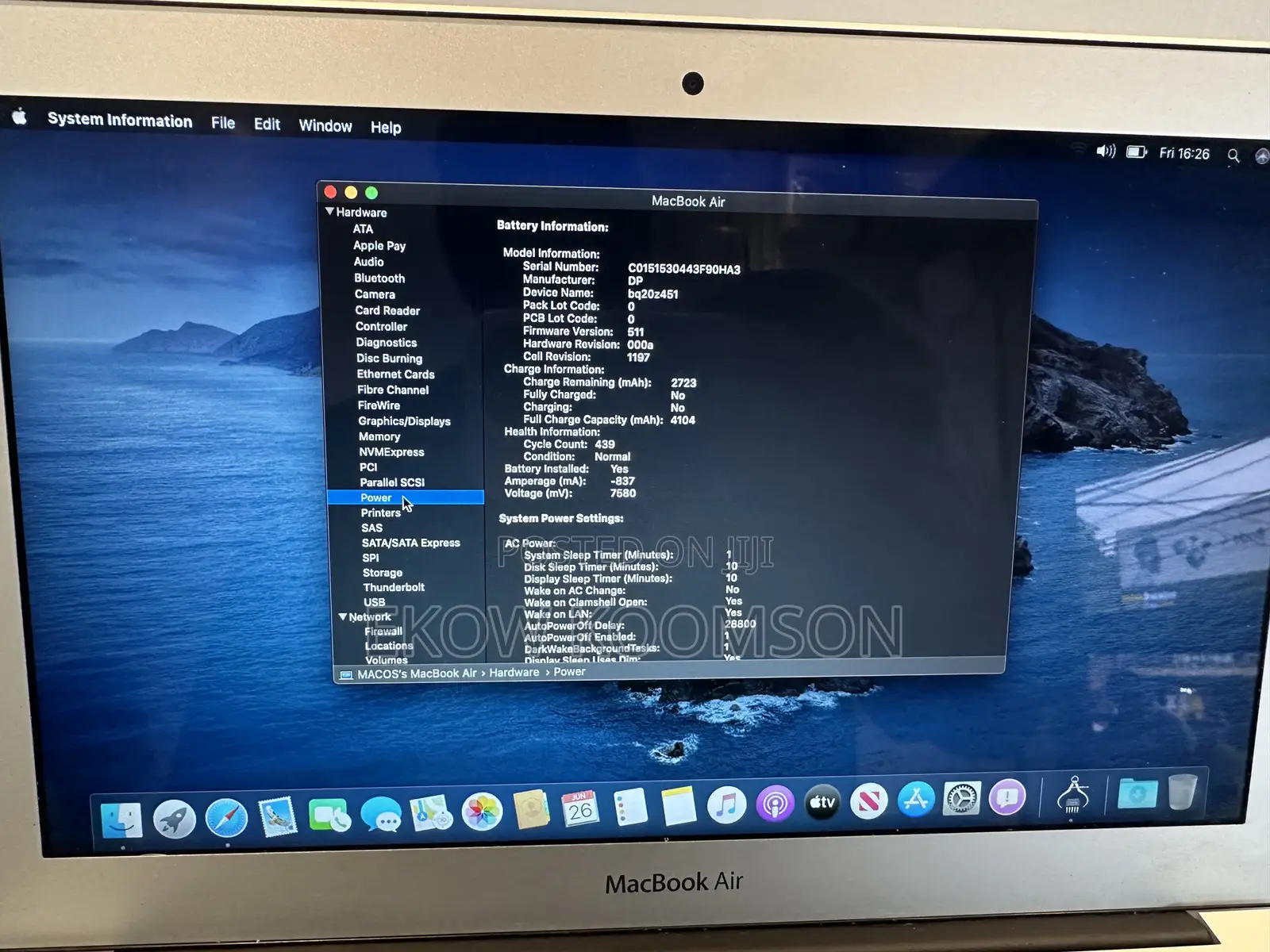Screen dimensions: 1270x952
Task: Open the Help menu
Action: click(386, 128)
